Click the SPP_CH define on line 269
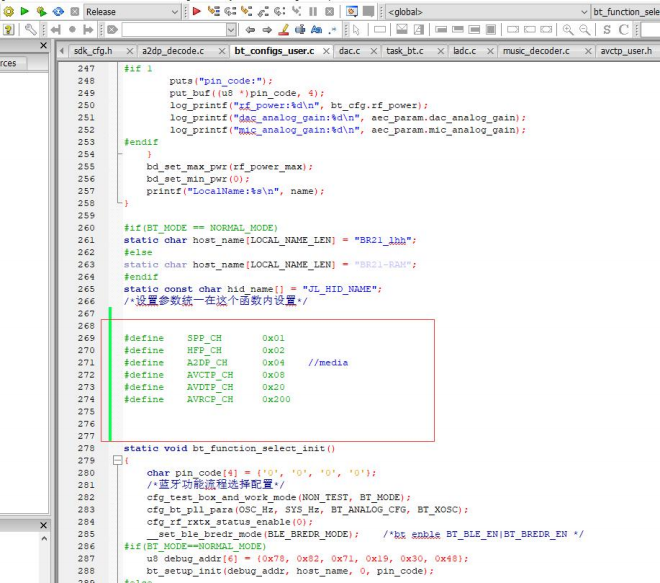Image resolution: width=660 pixels, height=583 pixels. (x=204, y=338)
